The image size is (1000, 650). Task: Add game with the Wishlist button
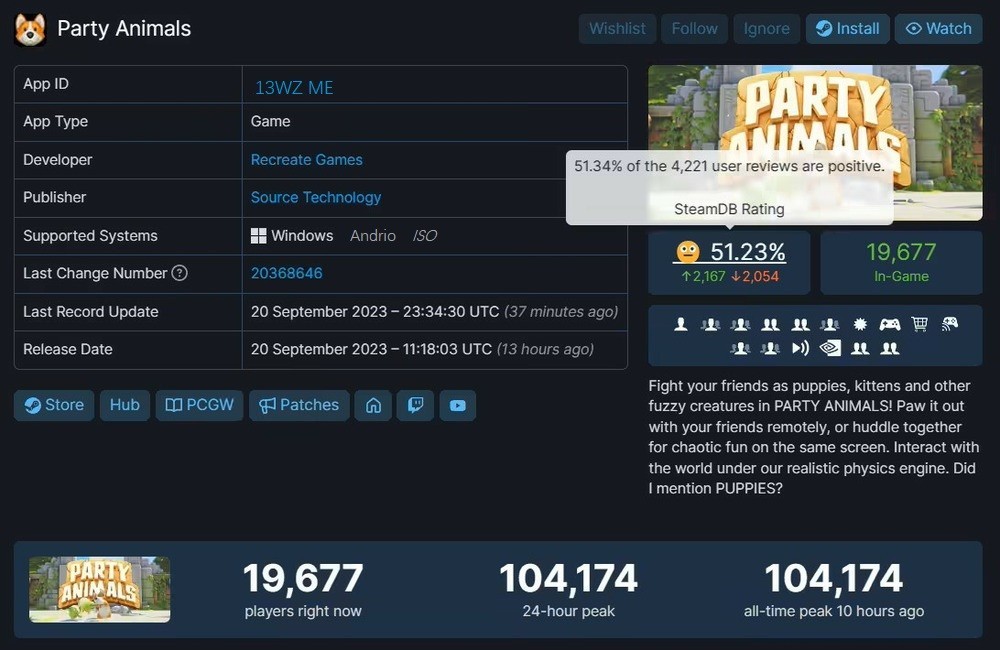pos(617,29)
